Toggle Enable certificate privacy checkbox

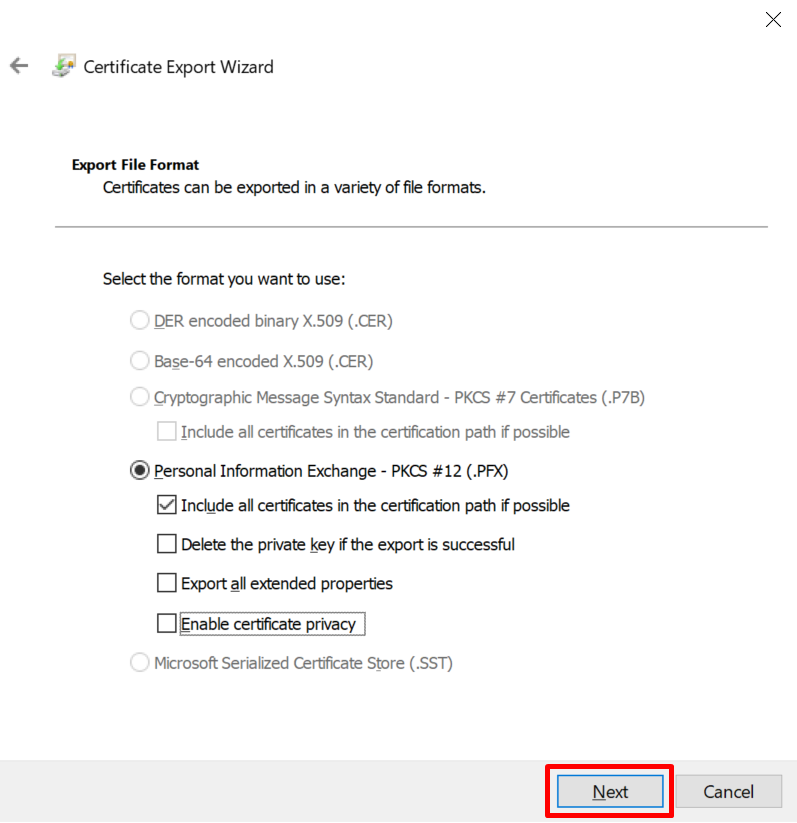[x=166, y=624]
